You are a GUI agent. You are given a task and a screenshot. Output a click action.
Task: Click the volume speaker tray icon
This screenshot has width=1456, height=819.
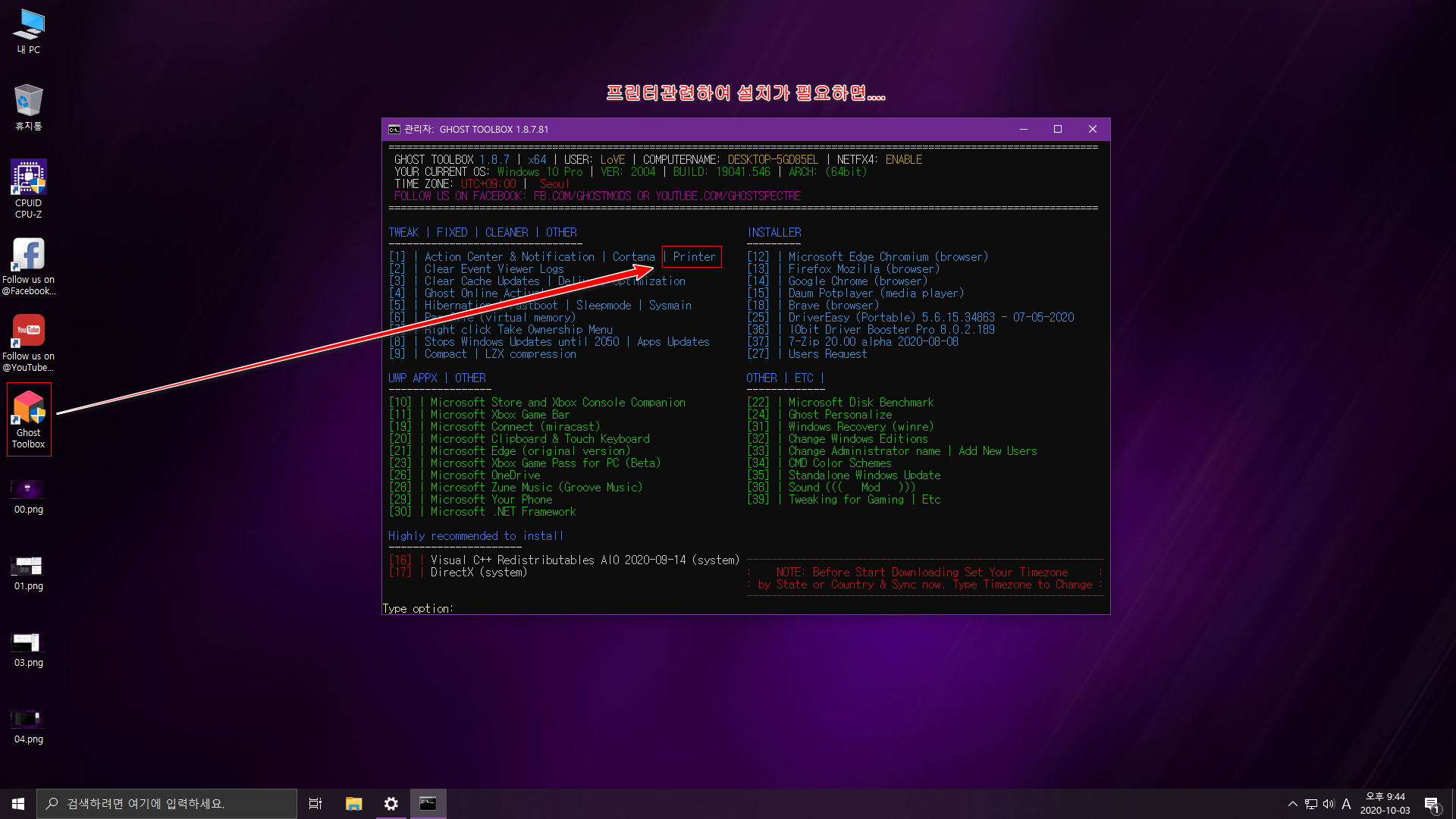point(1329,804)
